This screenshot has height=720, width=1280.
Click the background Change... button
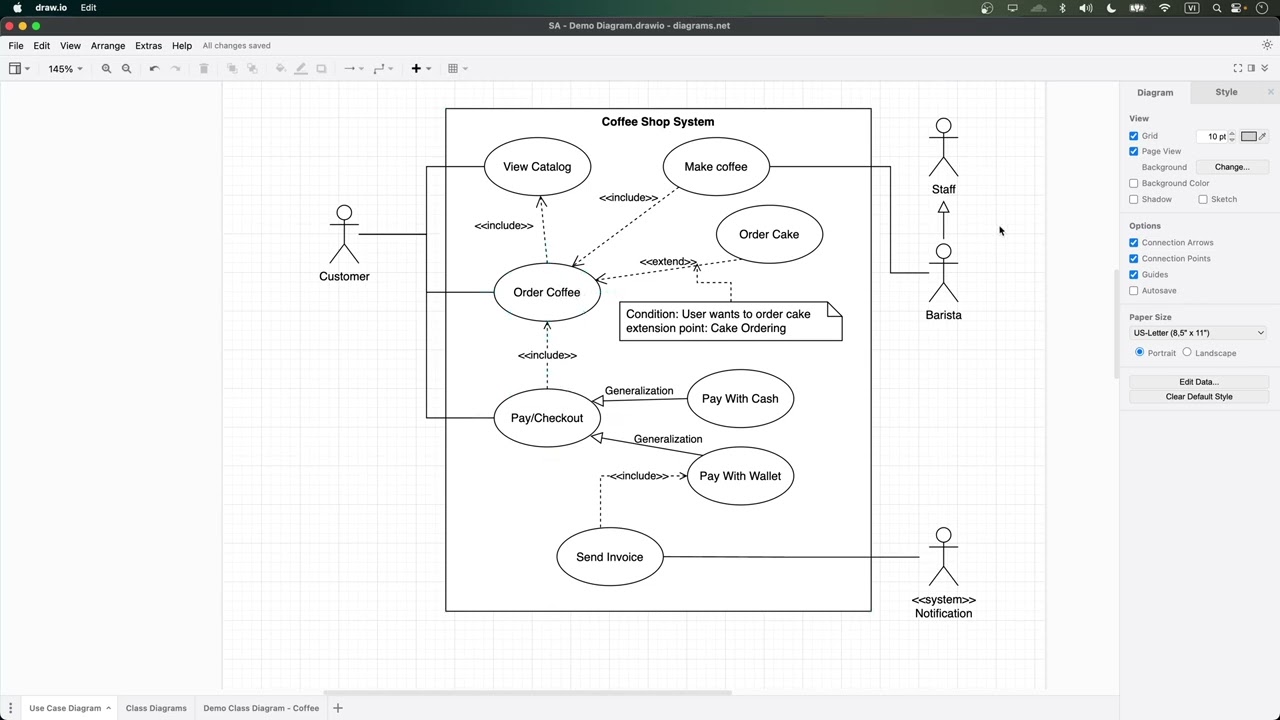(1232, 167)
